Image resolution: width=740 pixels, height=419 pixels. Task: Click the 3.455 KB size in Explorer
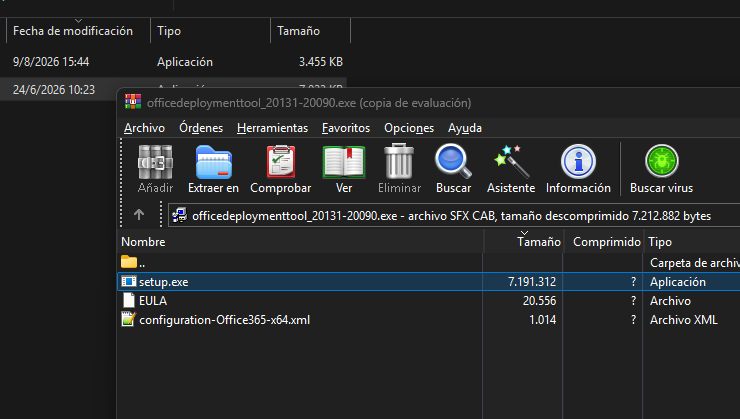click(321, 62)
